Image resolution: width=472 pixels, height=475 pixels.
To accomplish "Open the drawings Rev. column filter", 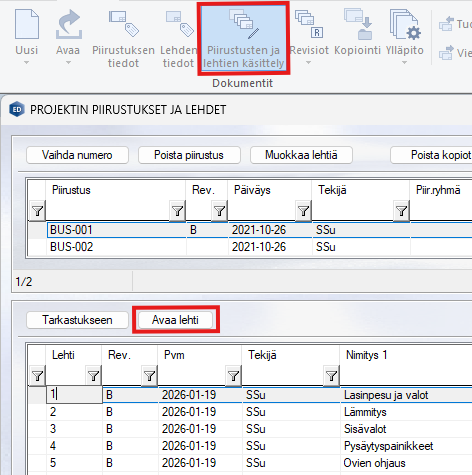I will [219, 211].
